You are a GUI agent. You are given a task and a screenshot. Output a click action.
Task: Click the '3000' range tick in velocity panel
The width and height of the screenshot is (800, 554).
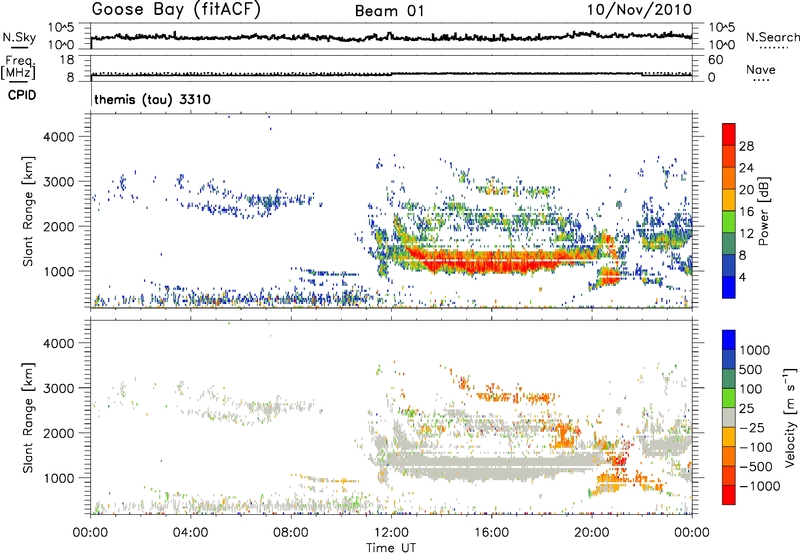59,388
